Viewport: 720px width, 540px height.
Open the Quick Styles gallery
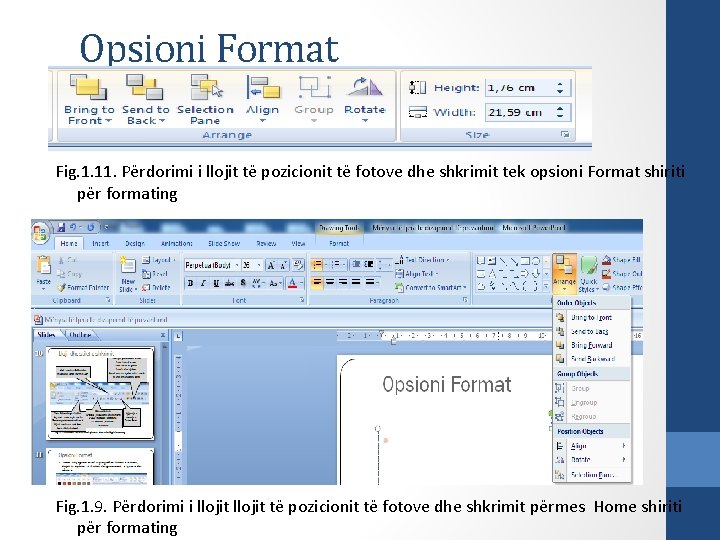(589, 275)
